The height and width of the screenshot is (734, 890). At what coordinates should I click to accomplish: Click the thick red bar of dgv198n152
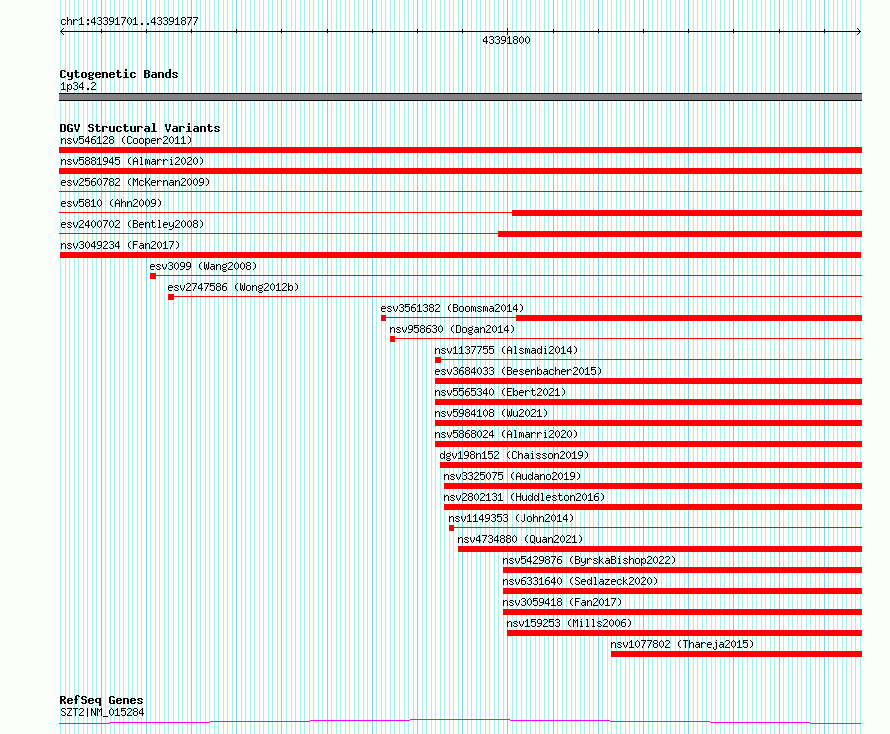[651, 465]
